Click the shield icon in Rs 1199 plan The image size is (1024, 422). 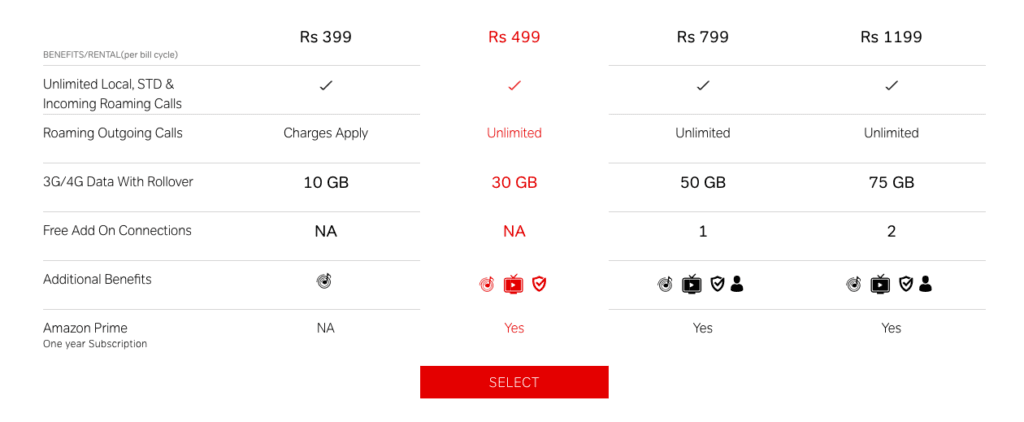[906, 284]
